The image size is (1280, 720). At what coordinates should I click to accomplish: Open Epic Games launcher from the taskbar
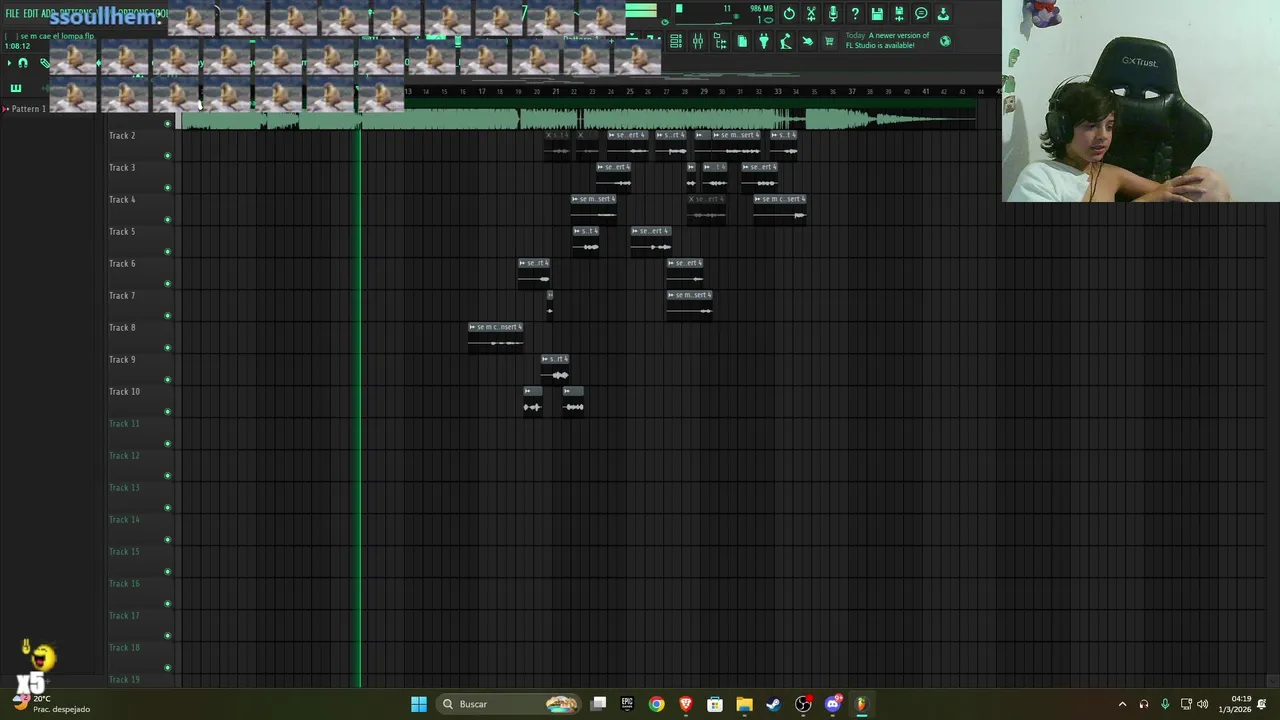point(627,704)
